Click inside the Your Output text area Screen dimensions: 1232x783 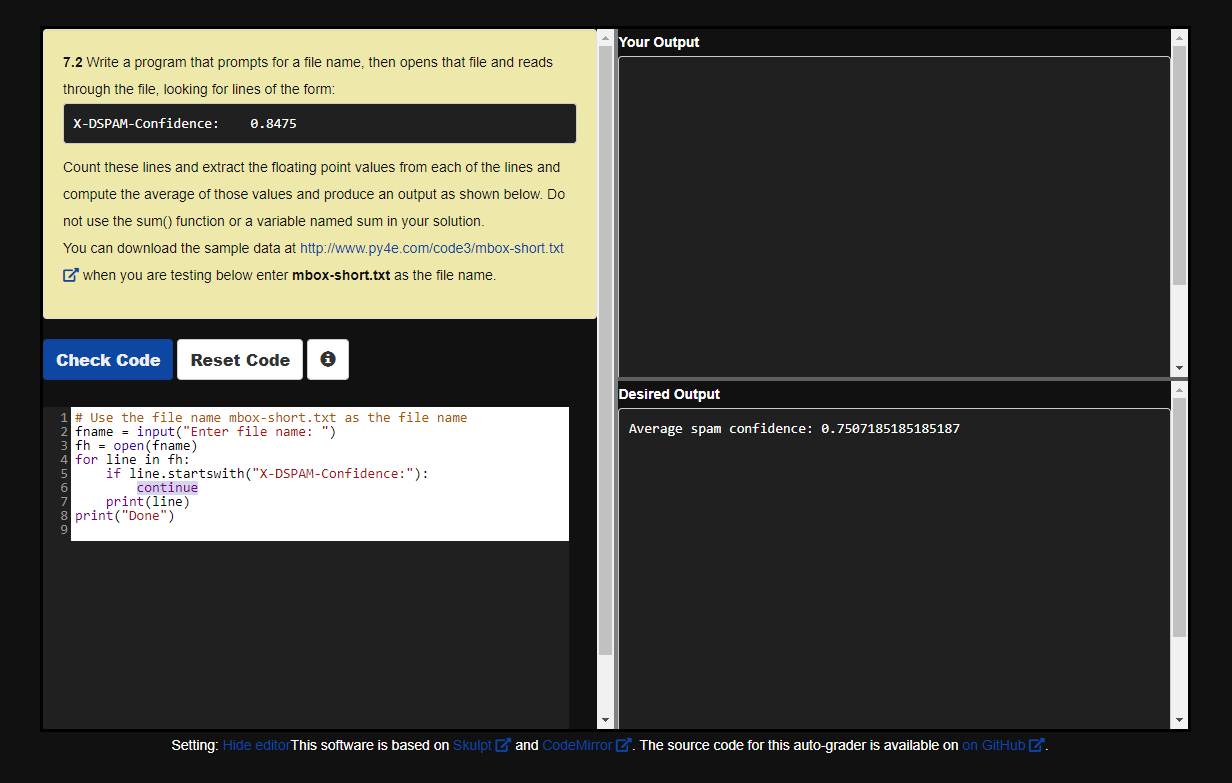point(894,216)
